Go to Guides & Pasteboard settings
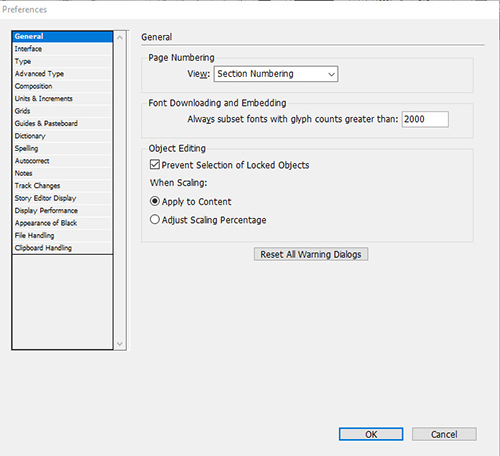The width and height of the screenshot is (500, 456). (x=62, y=123)
